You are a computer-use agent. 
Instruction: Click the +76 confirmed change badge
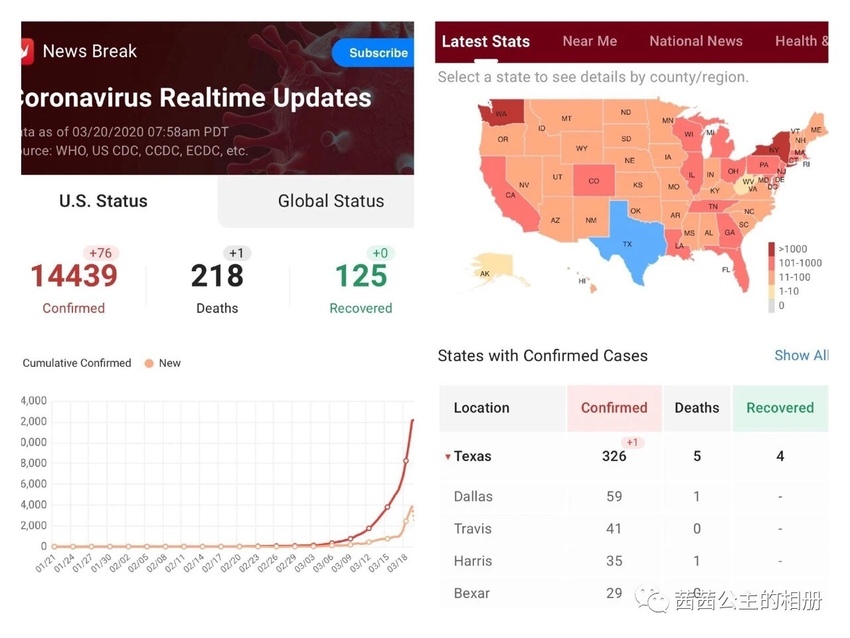(101, 253)
